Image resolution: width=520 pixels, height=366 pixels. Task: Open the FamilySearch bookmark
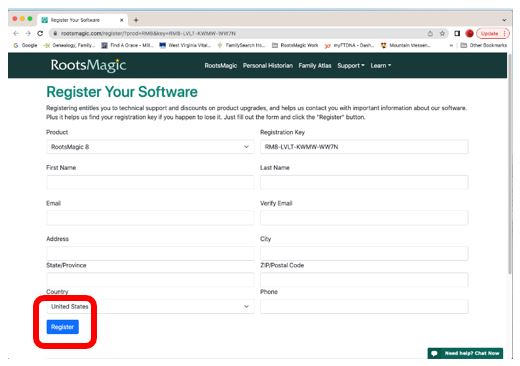[241, 45]
